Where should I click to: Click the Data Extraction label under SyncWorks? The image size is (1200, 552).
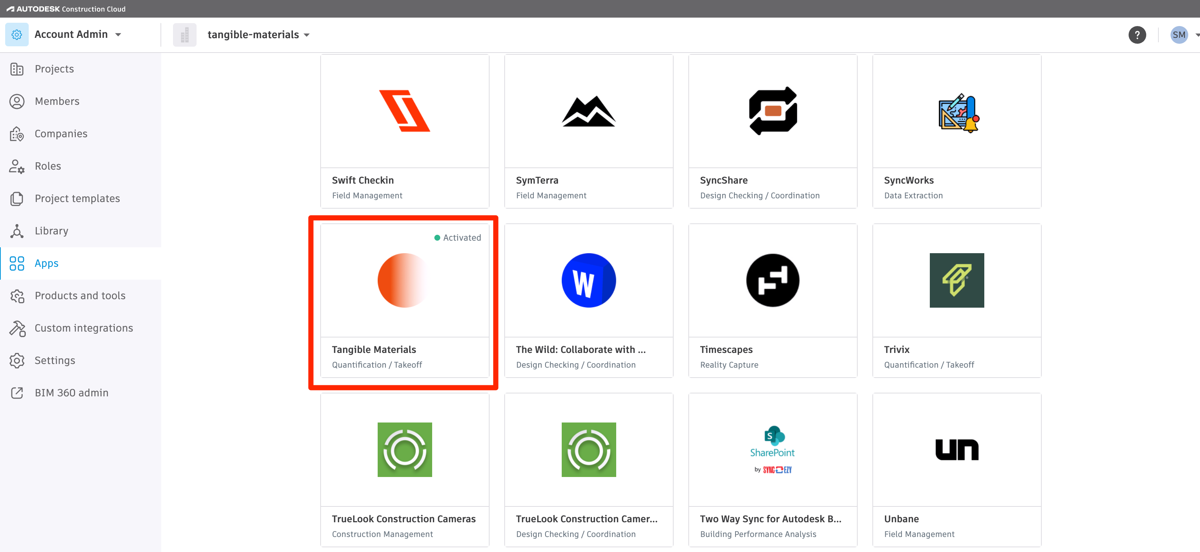(x=913, y=196)
